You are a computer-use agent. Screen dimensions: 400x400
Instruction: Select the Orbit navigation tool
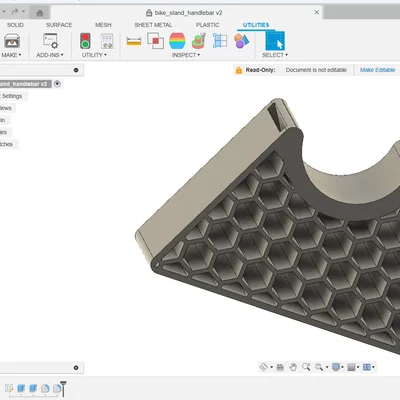264,367
